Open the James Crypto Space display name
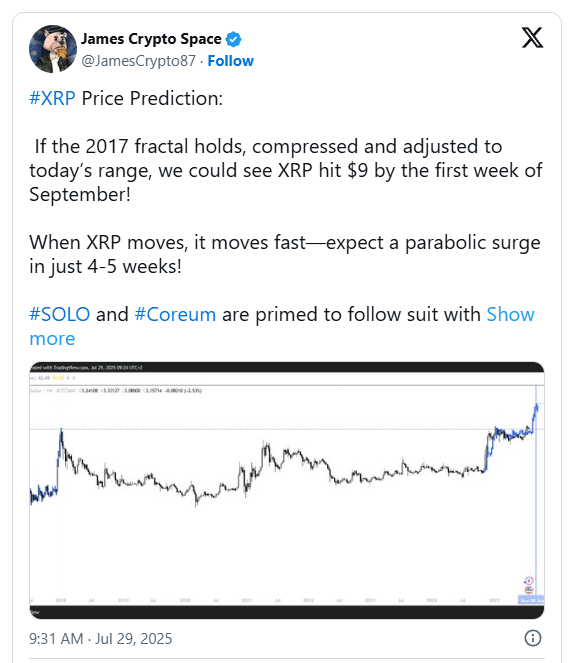The image size is (572, 663). tap(151, 39)
